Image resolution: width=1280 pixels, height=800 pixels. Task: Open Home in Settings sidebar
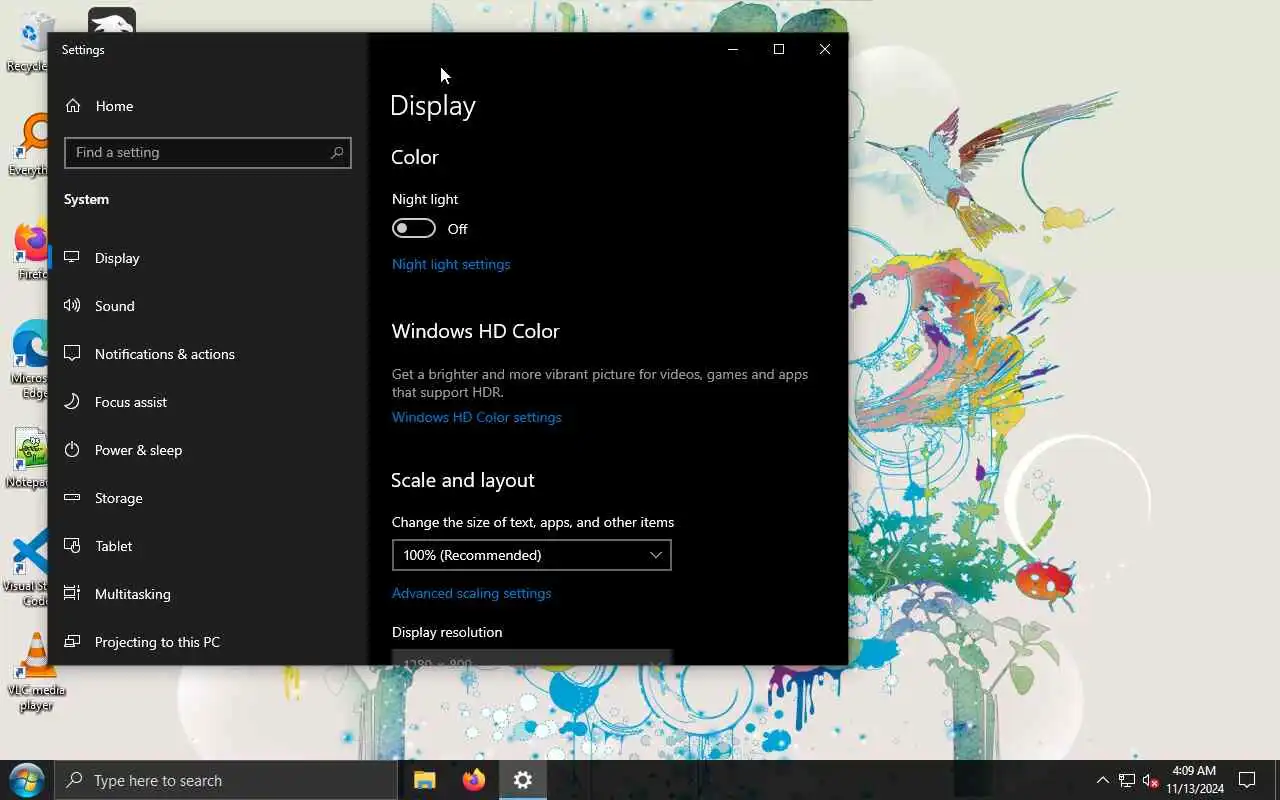(x=208, y=106)
